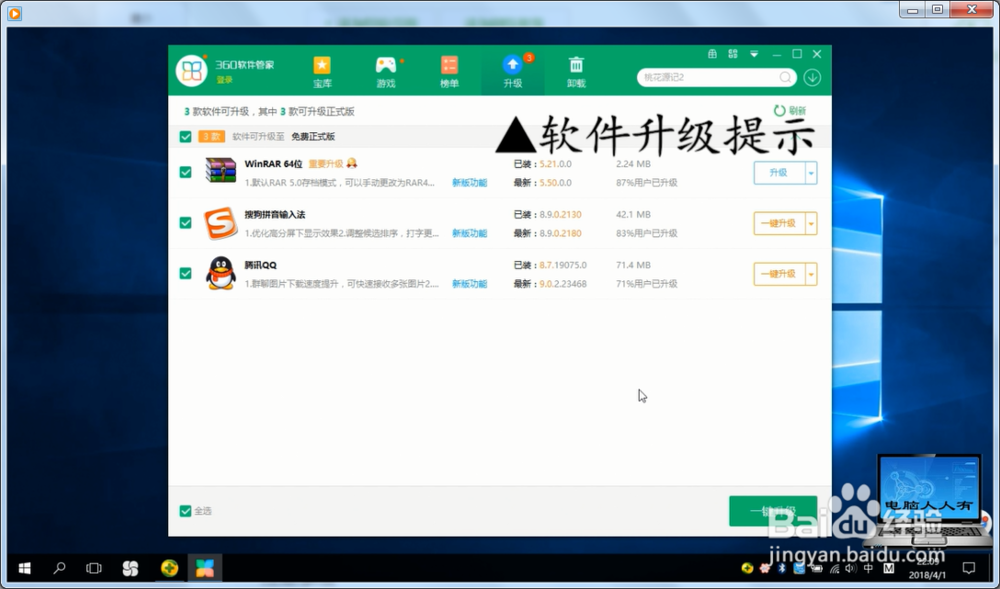Click the M input mode tray icon
The height and width of the screenshot is (589, 1000).
pyautogui.click(x=889, y=568)
